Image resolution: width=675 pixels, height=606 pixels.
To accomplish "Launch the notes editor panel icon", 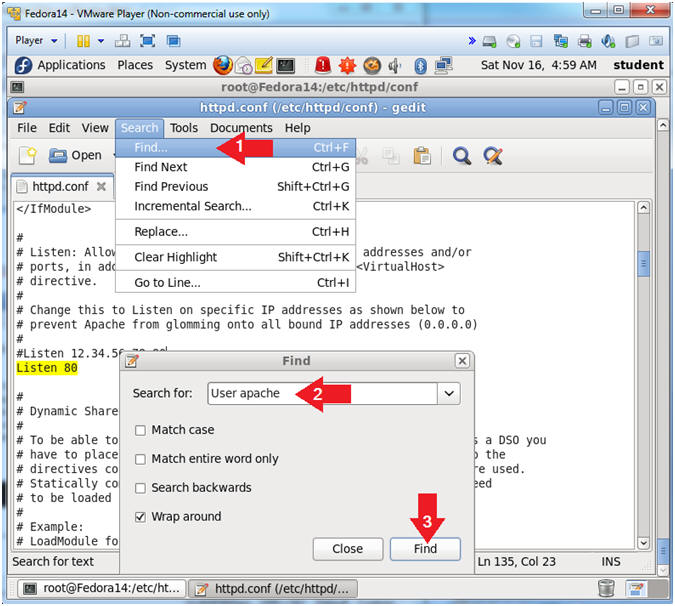I will click(264, 65).
